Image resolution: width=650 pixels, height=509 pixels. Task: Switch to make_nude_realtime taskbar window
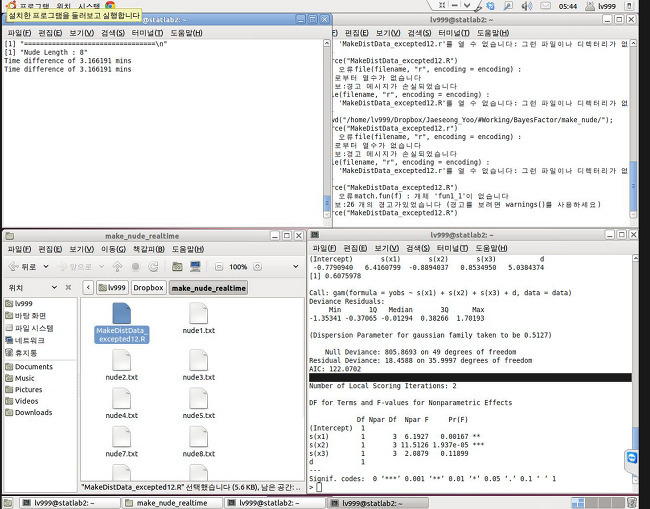[x=172, y=503]
